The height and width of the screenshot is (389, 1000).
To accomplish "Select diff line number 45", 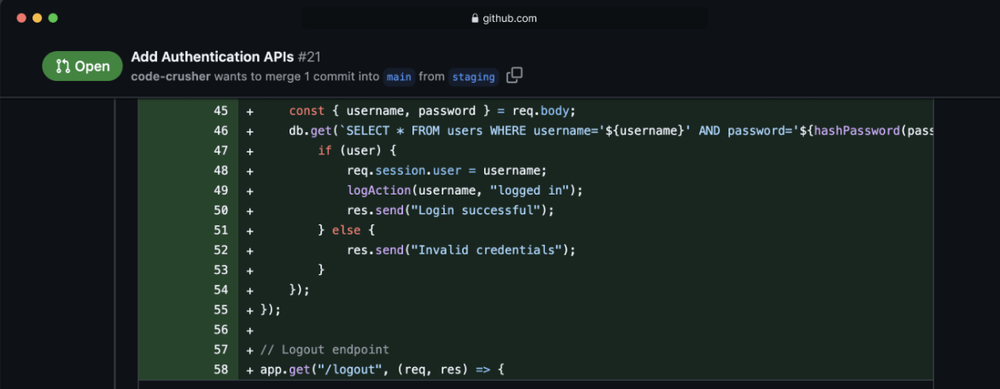I will [x=220, y=111].
